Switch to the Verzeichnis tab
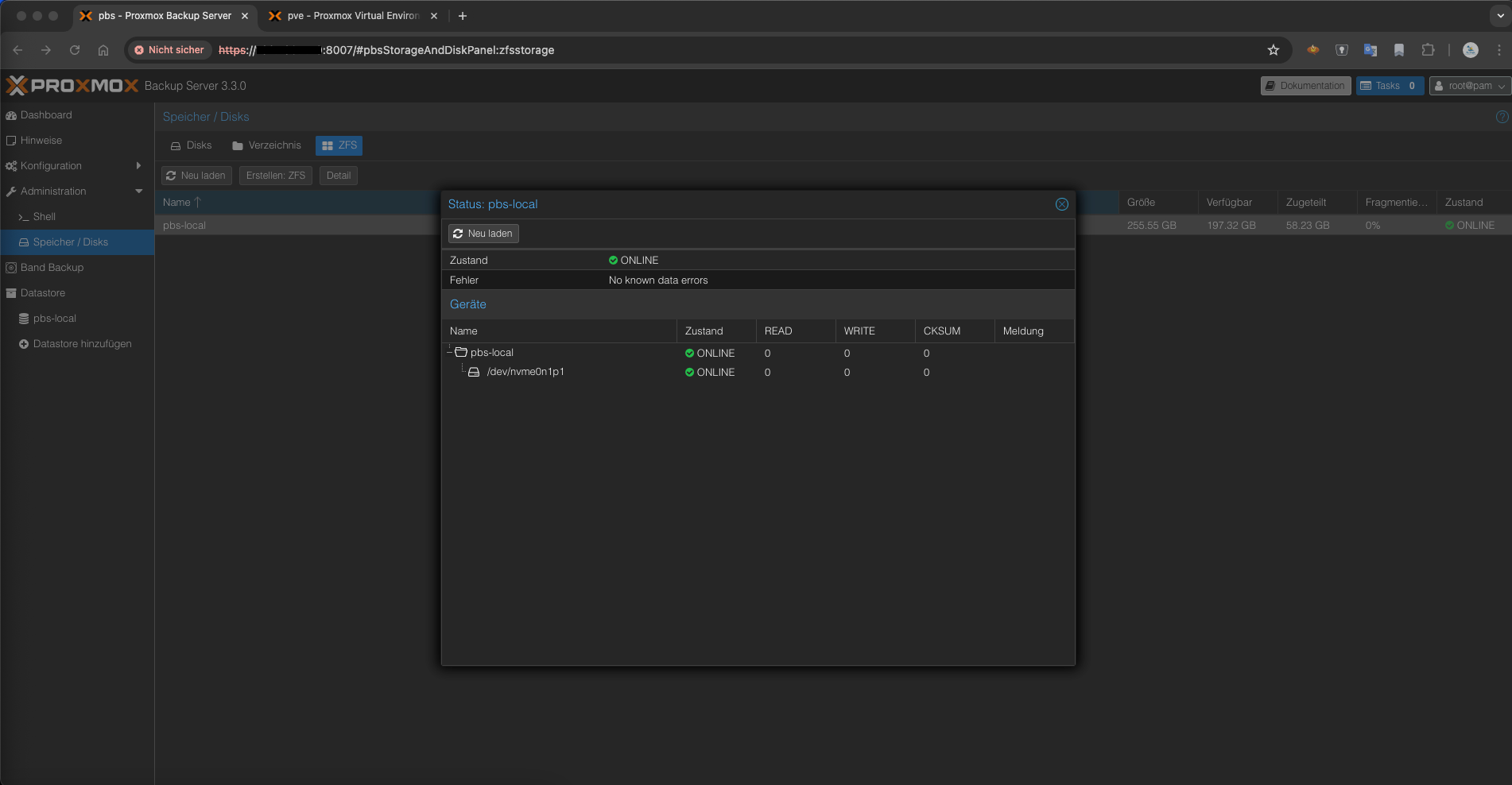The width and height of the screenshot is (1512, 785). click(x=266, y=145)
